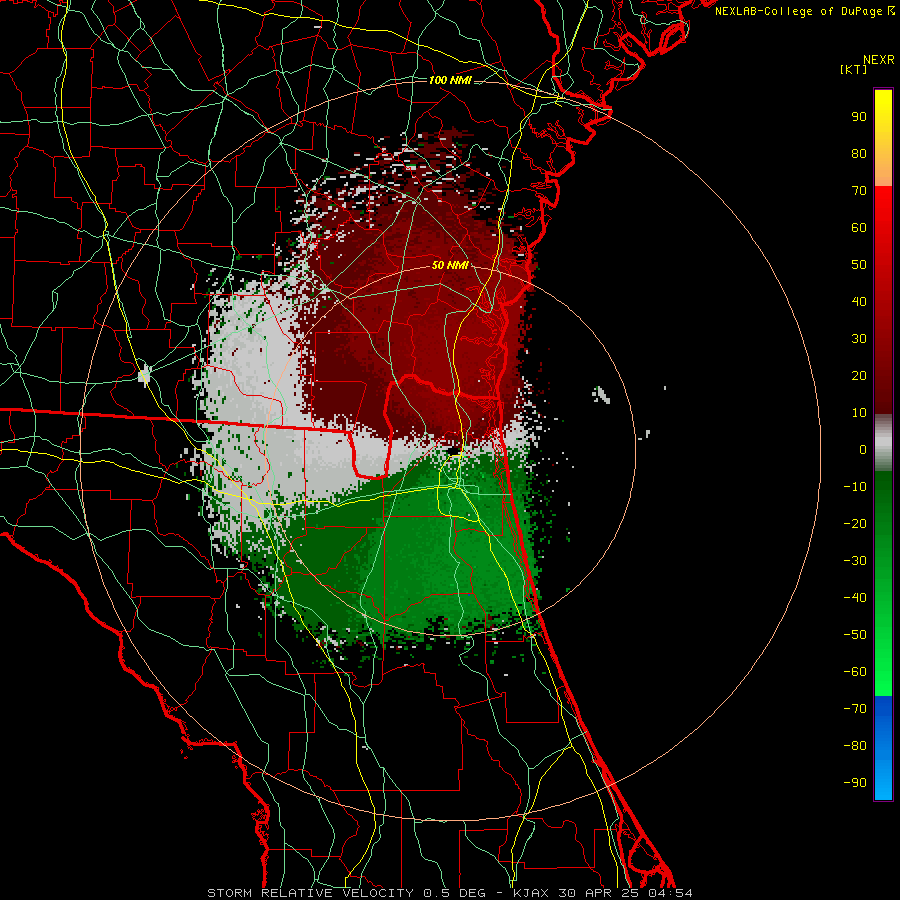
Task: Click the 0 value on the velocity scale
Action: 863,450
